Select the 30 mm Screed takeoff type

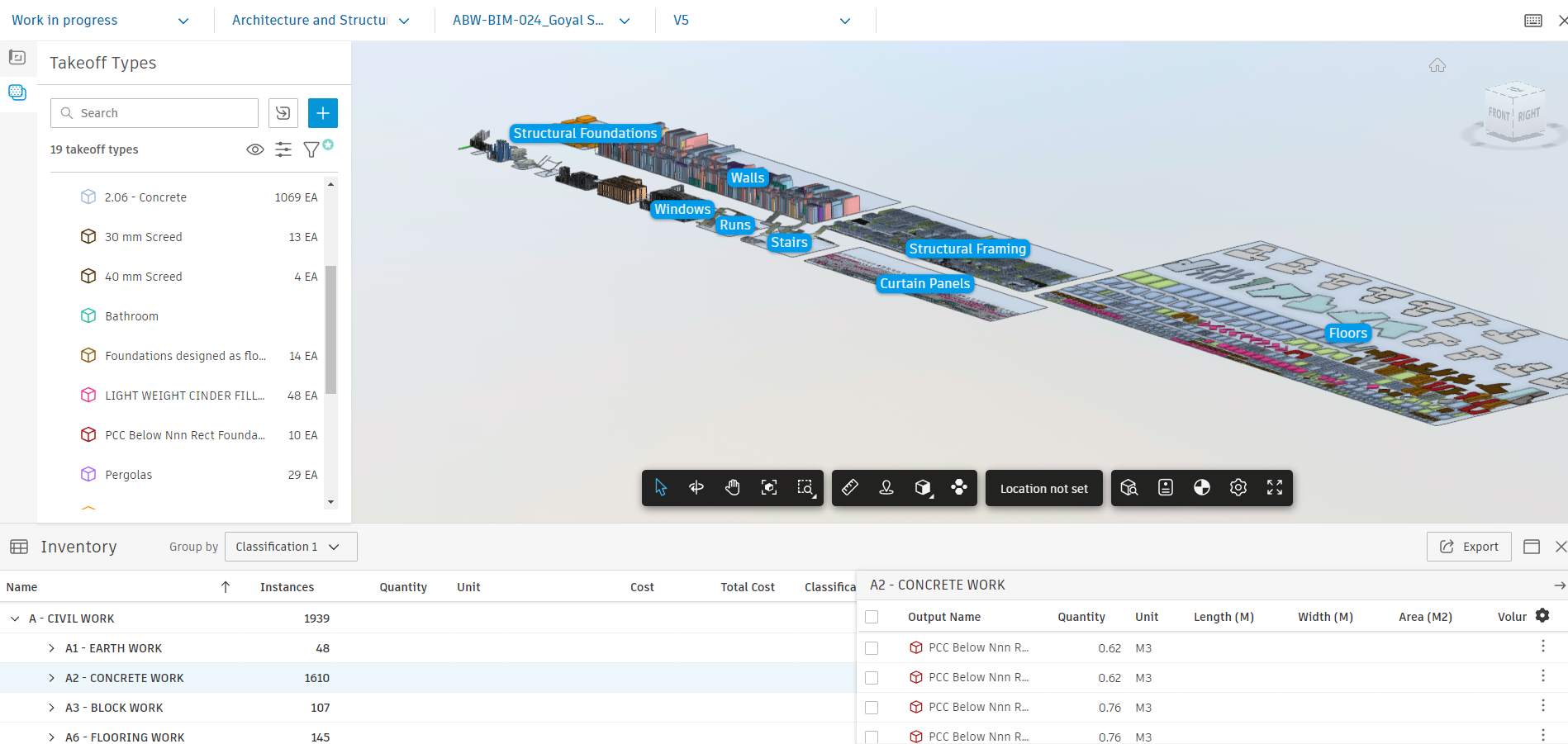[x=144, y=237]
